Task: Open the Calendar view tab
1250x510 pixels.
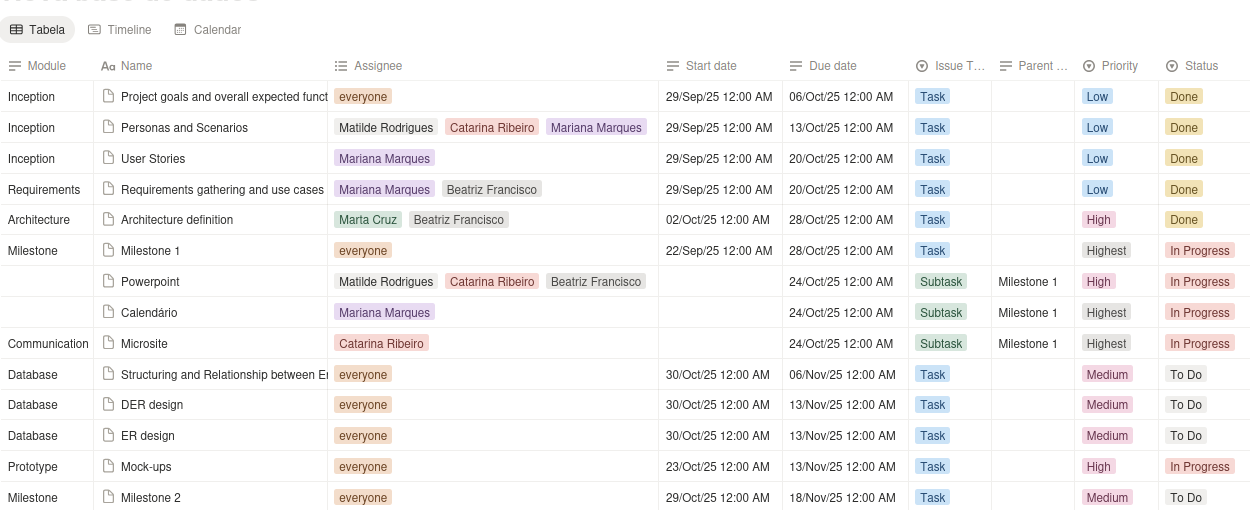Action: pyautogui.click(x=207, y=30)
